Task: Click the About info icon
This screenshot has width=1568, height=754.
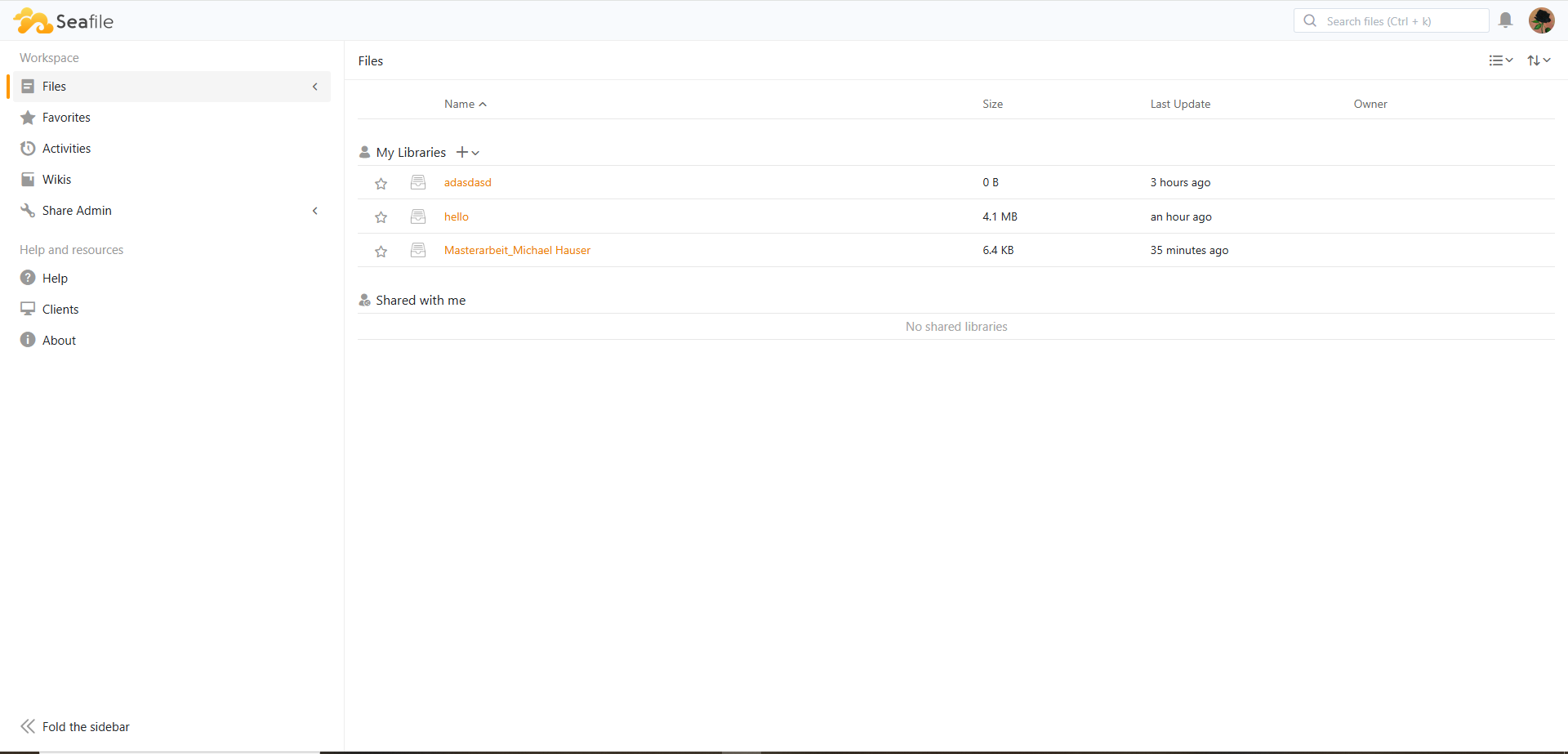Action: [x=28, y=340]
